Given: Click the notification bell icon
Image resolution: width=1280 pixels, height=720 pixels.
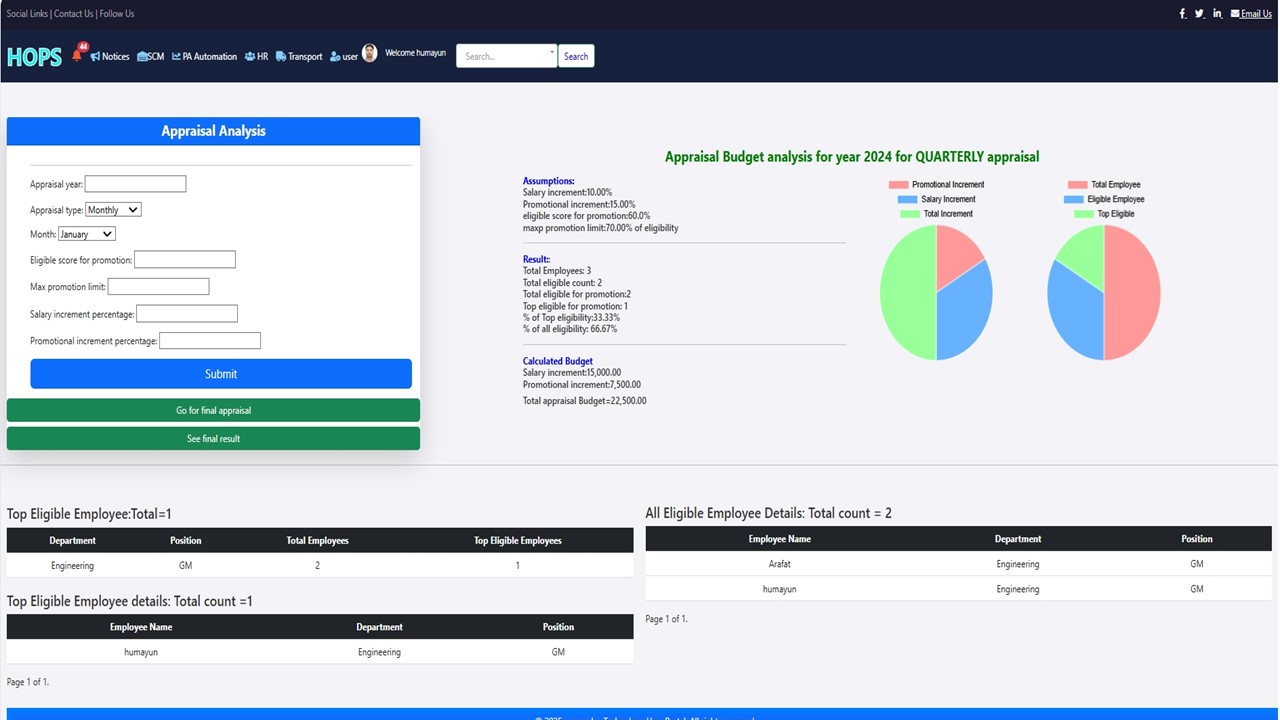Looking at the screenshot, I should tap(77, 55).
